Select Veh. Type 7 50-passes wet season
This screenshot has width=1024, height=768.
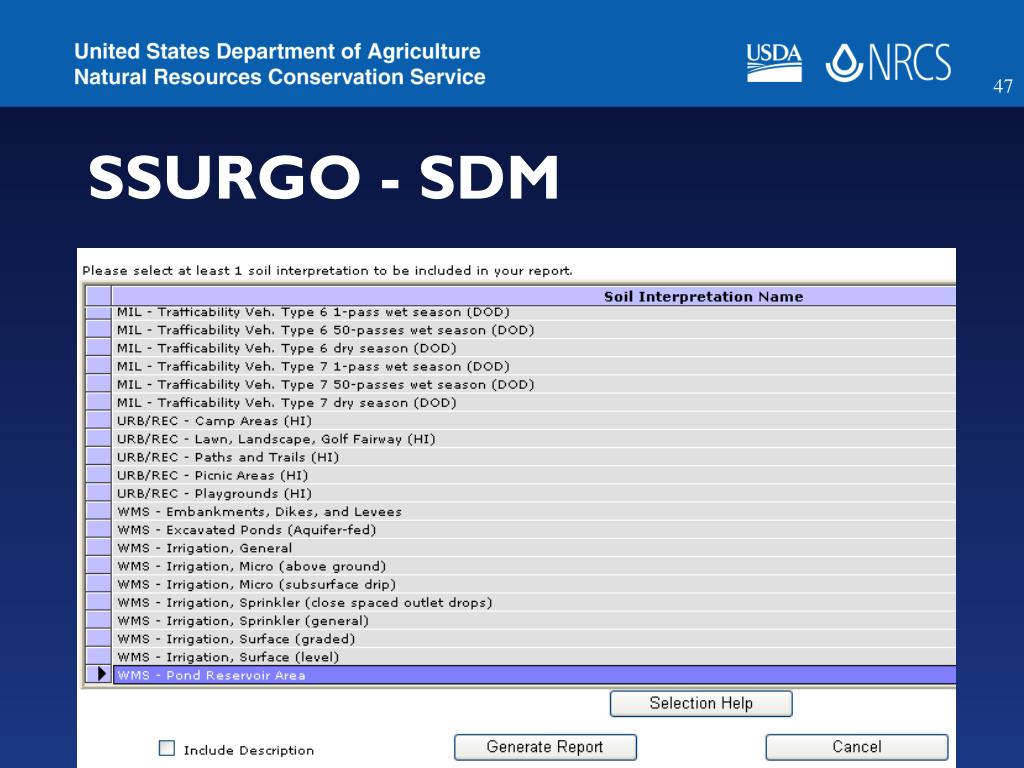[x=534, y=384]
